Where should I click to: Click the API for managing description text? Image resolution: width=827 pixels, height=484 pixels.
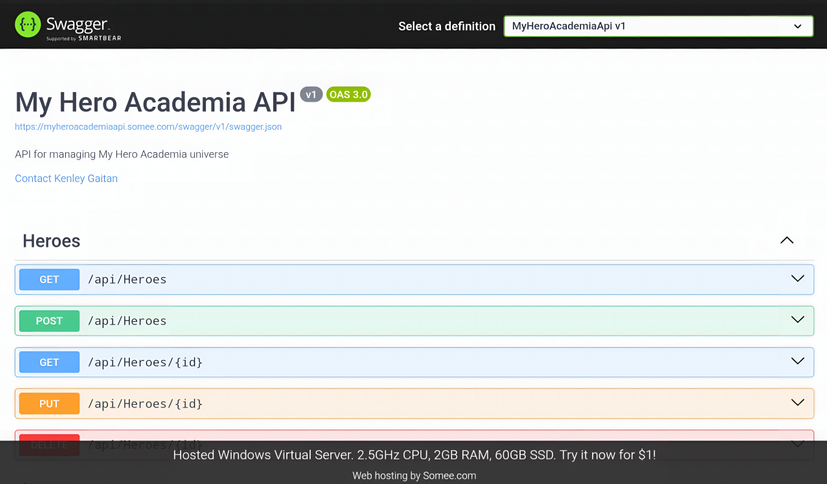pos(122,154)
